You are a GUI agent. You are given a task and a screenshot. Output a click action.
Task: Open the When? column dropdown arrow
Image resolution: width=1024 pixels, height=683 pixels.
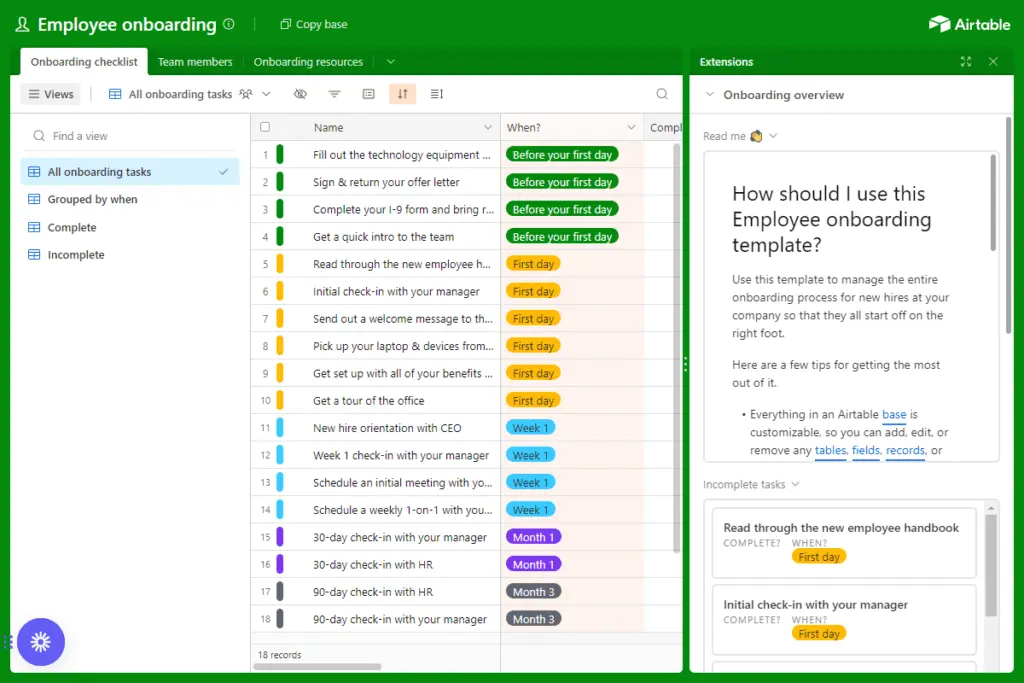point(632,127)
